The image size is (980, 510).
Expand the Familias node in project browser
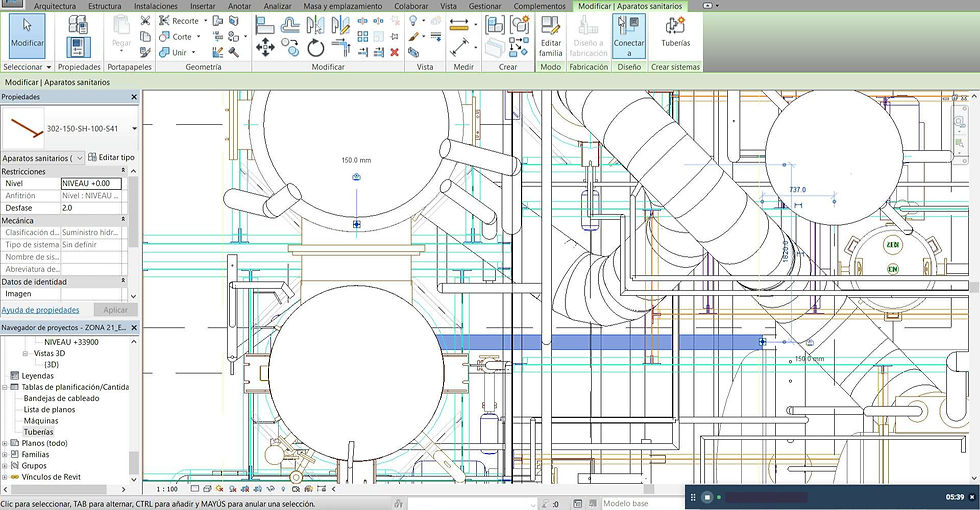point(5,454)
